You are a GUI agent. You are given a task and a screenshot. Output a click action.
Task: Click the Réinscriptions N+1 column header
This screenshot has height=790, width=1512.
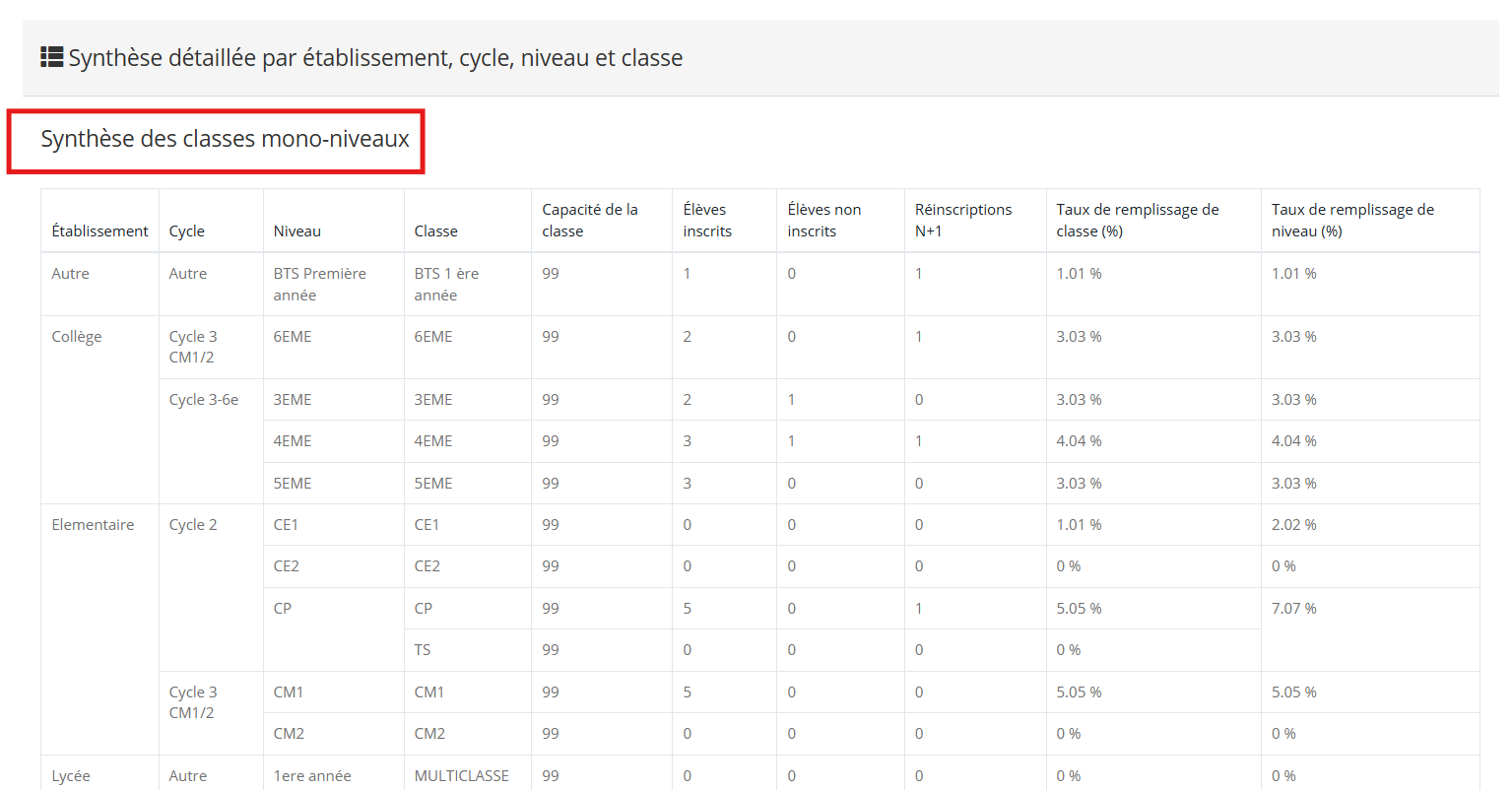coord(962,220)
